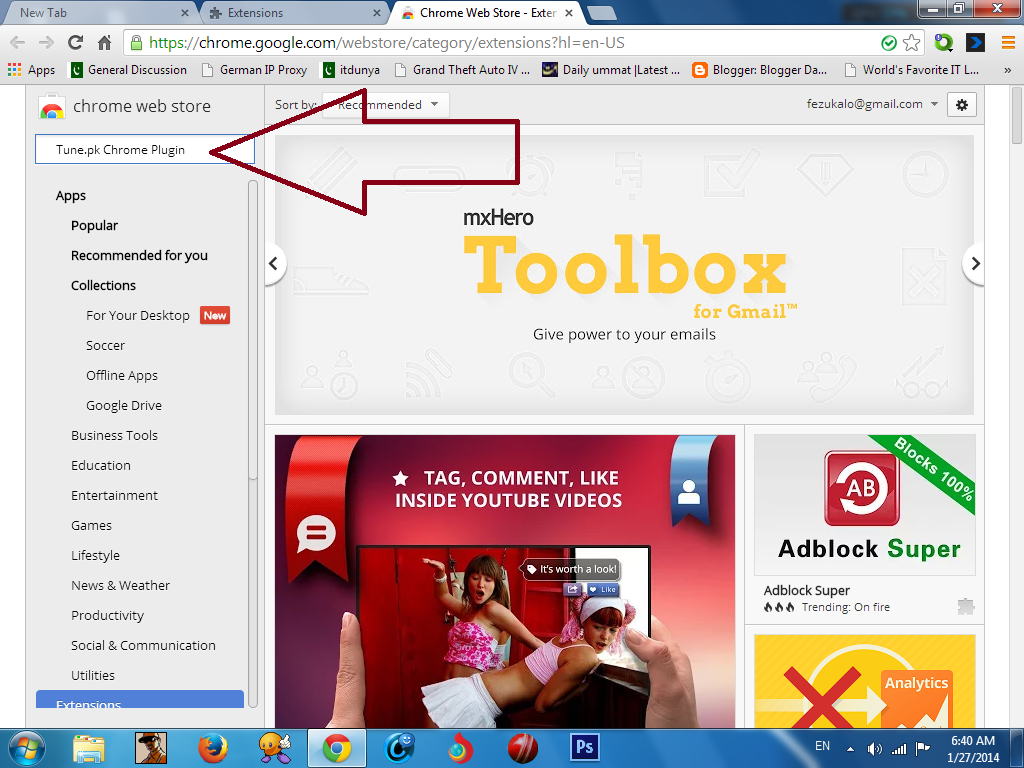The image size is (1024, 768).
Task: Open the green search extension icon in toolbar
Action: 944,43
